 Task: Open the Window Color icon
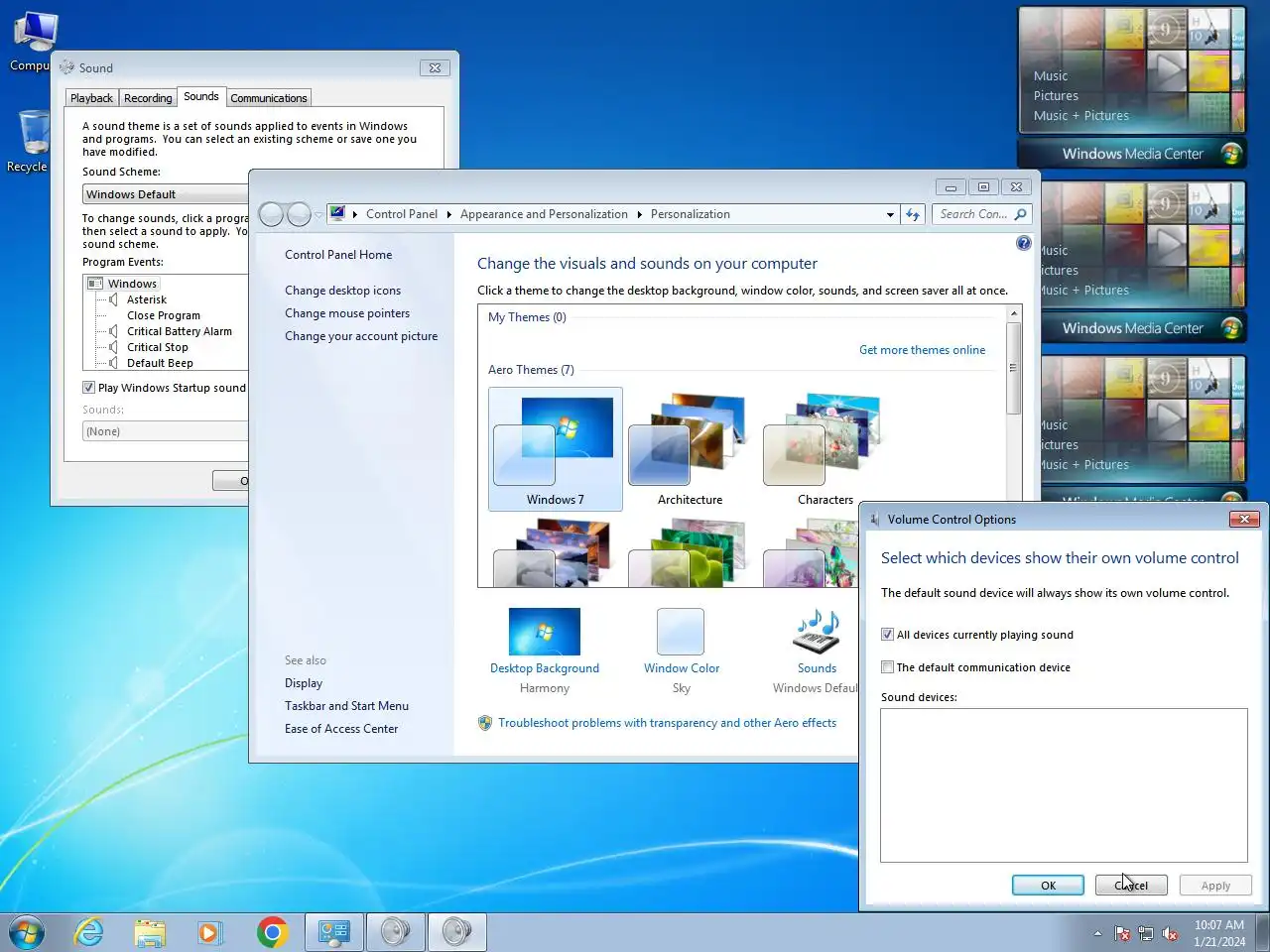[x=681, y=632]
